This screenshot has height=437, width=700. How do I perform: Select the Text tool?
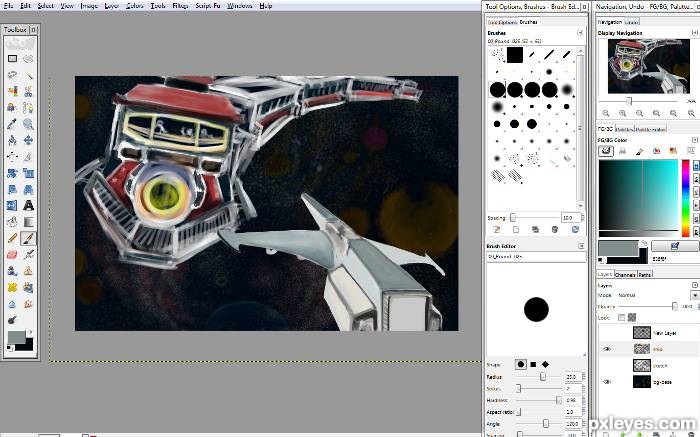(x=28, y=205)
